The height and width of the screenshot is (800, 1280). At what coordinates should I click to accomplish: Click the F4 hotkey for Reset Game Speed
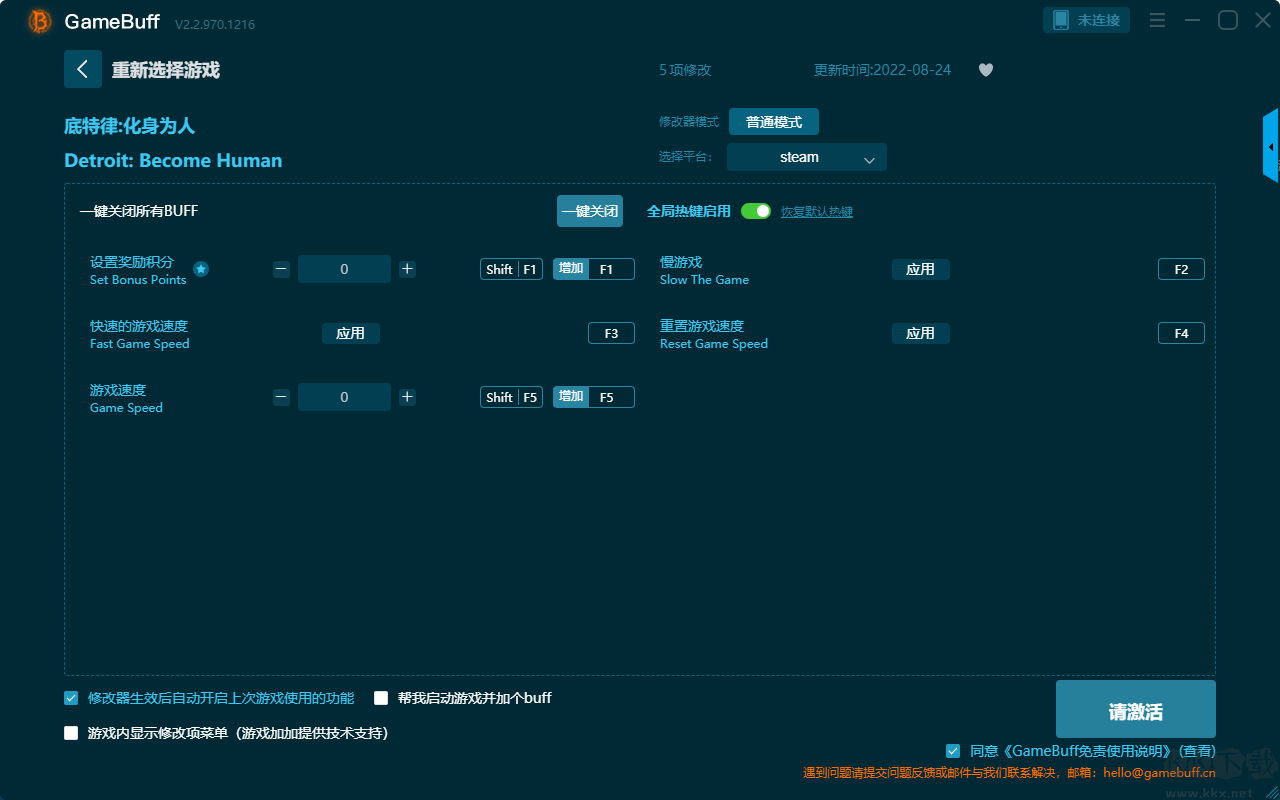coord(1181,333)
